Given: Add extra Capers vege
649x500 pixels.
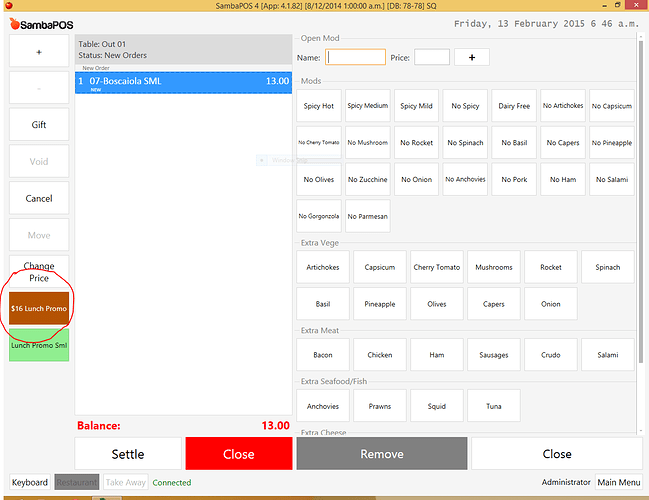Looking at the screenshot, I should coord(494,304).
